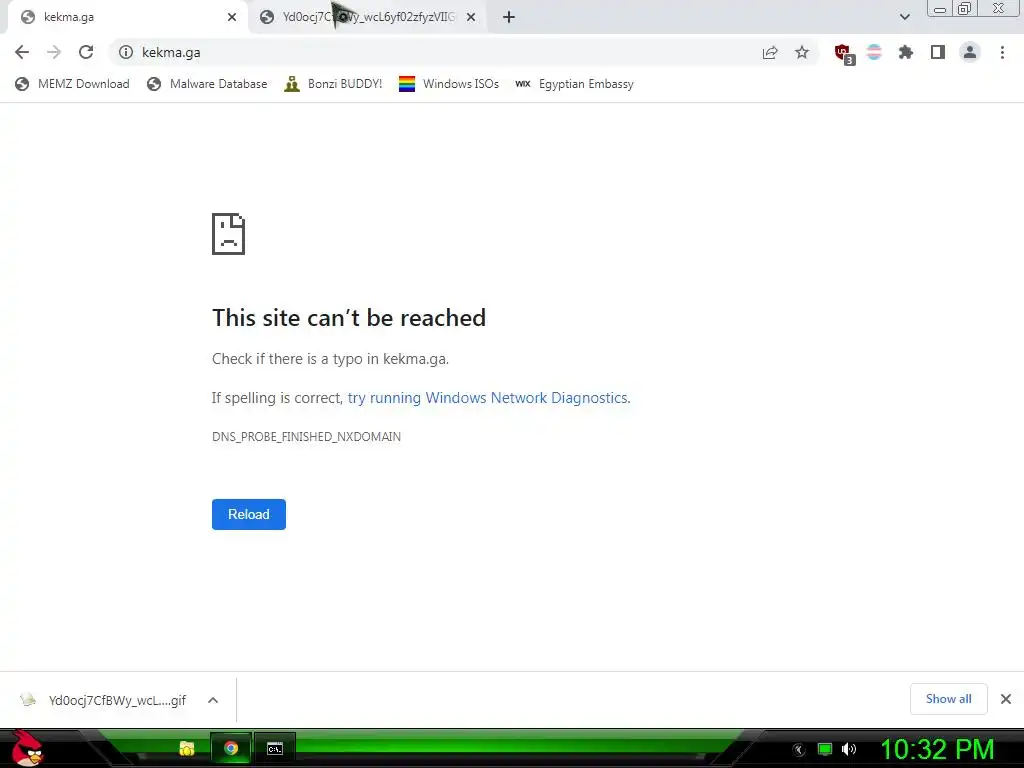The image size is (1024, 768).
Task: Switch to the kekma.ga tab
Action: pyautogui.click(x=128, y=17)
